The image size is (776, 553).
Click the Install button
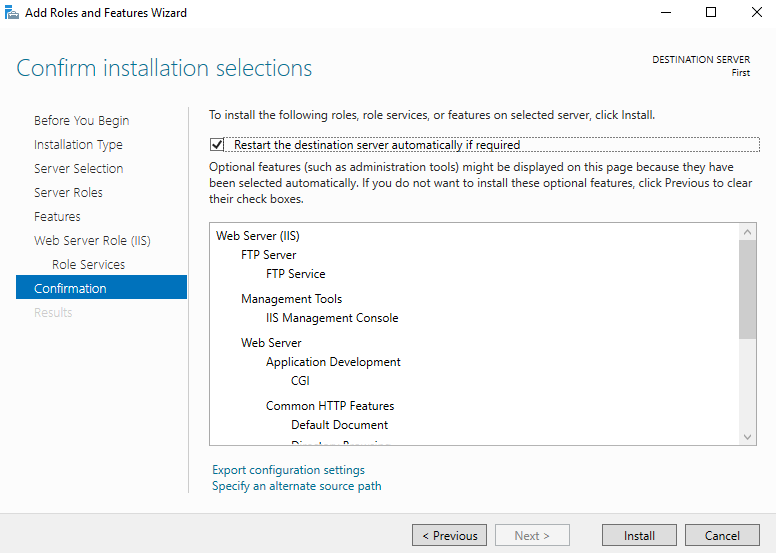point(639,536)
